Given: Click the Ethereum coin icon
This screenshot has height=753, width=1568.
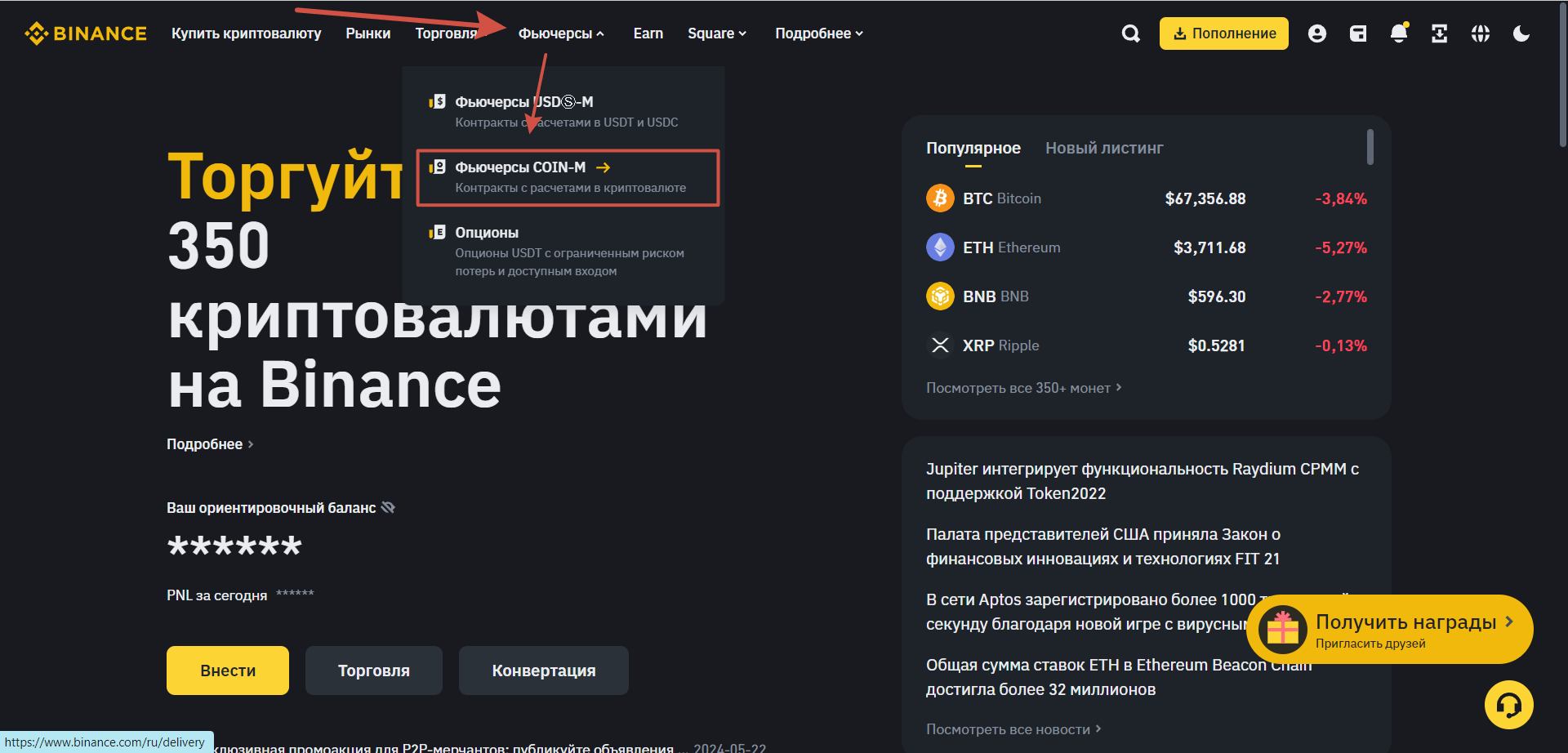Looking at the screenshot, I should point(940,247).
